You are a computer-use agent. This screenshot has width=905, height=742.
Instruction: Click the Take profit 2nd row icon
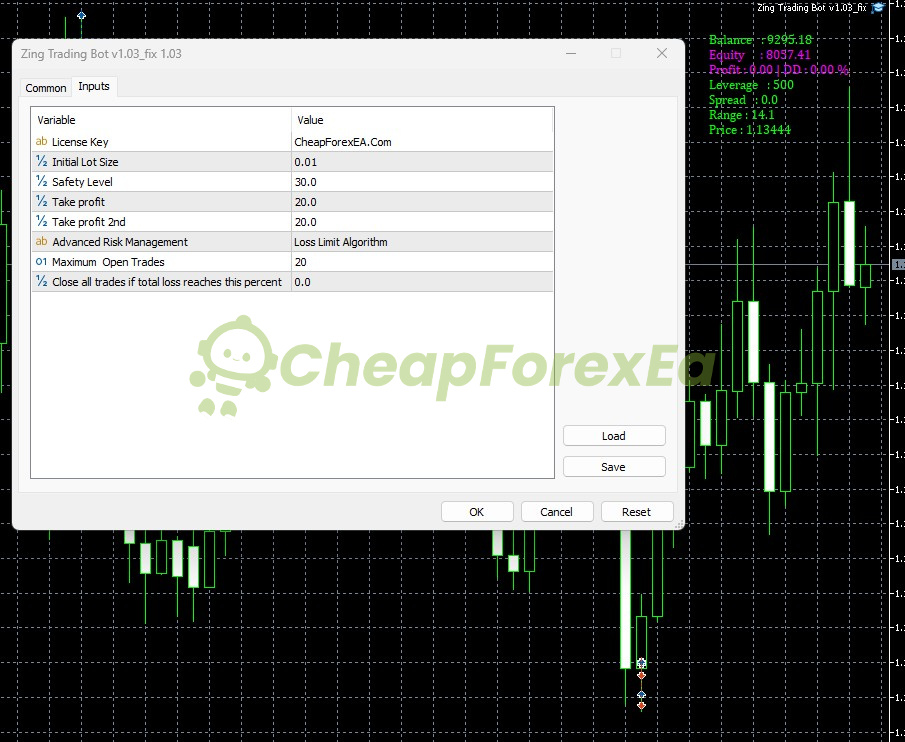pos(42,222)
